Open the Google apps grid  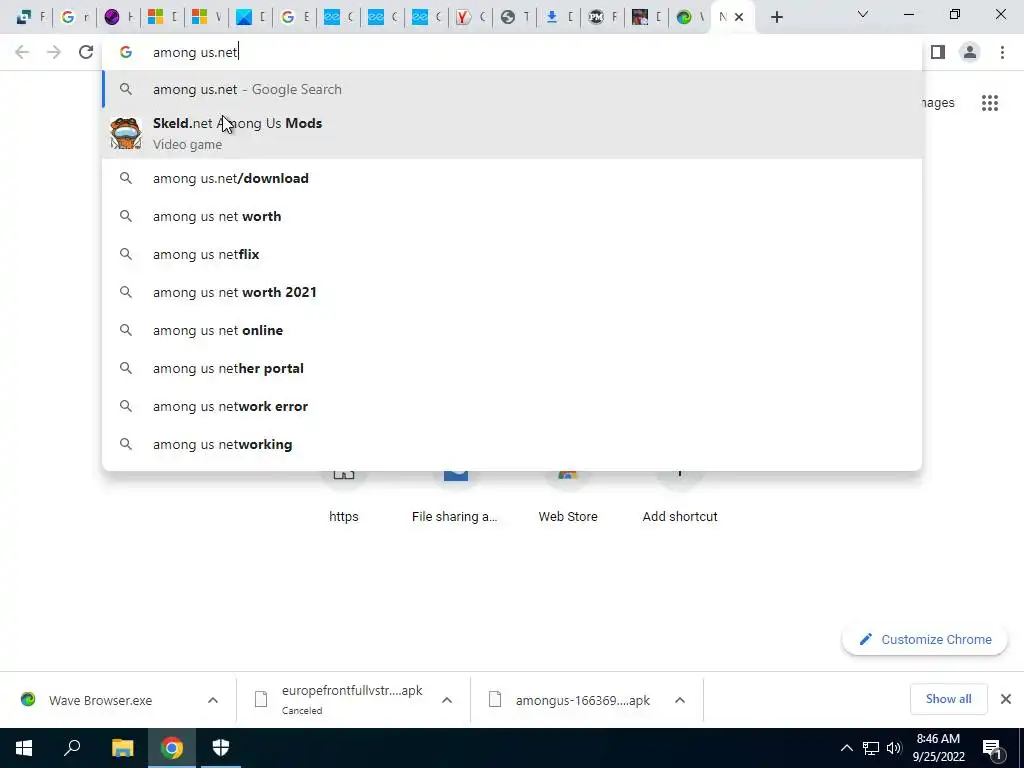(990, 103)
